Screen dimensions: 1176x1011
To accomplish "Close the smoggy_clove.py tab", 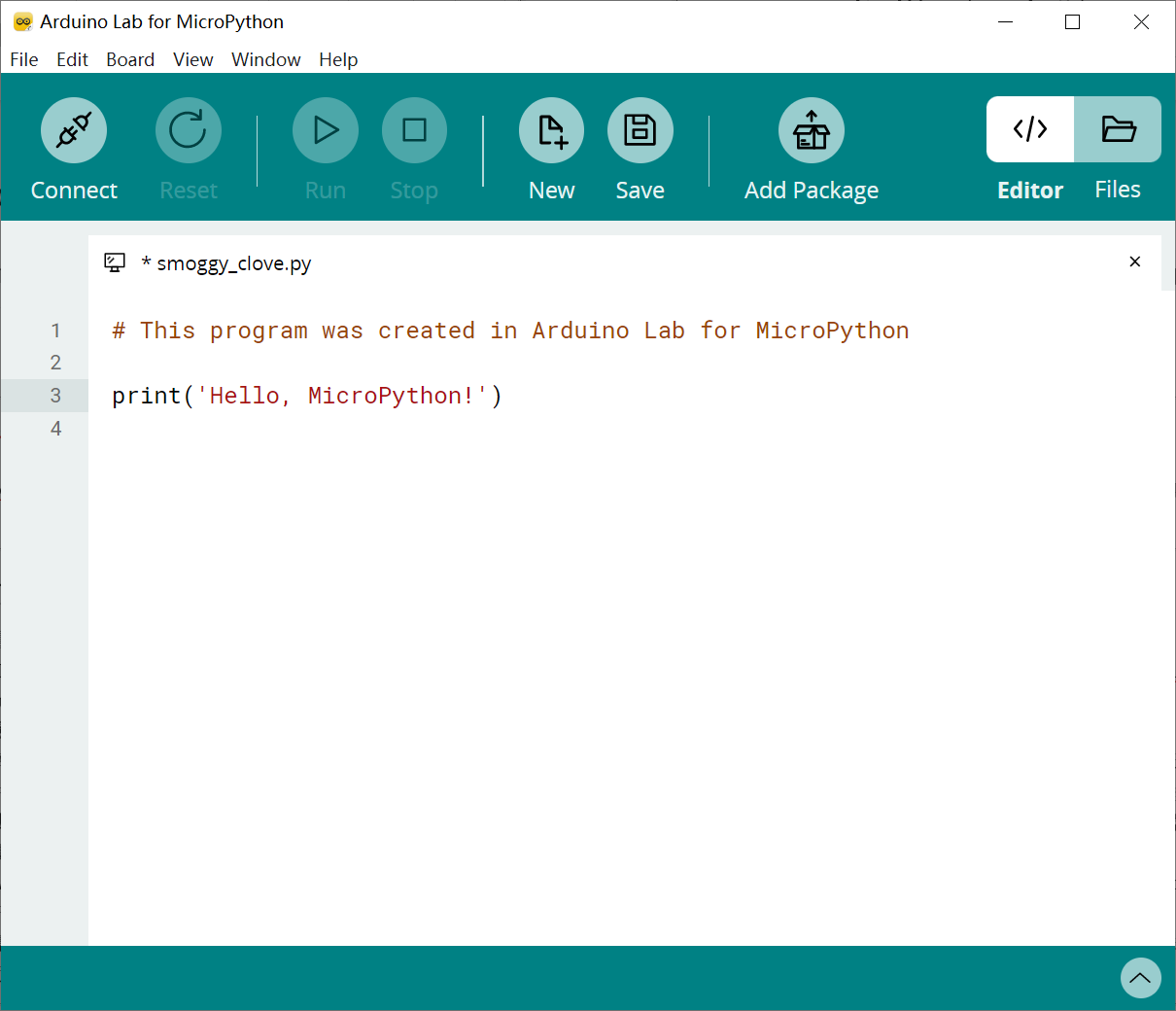I will 1134,261.
